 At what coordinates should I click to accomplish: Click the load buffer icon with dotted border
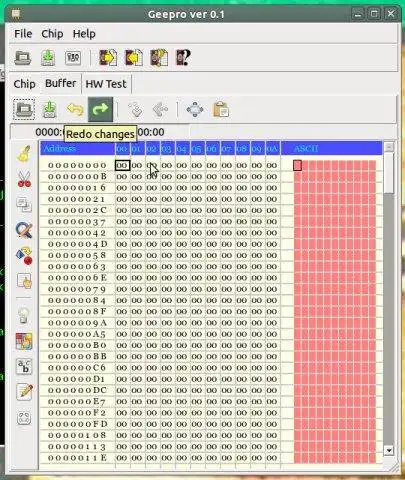(x=24, y=109)
